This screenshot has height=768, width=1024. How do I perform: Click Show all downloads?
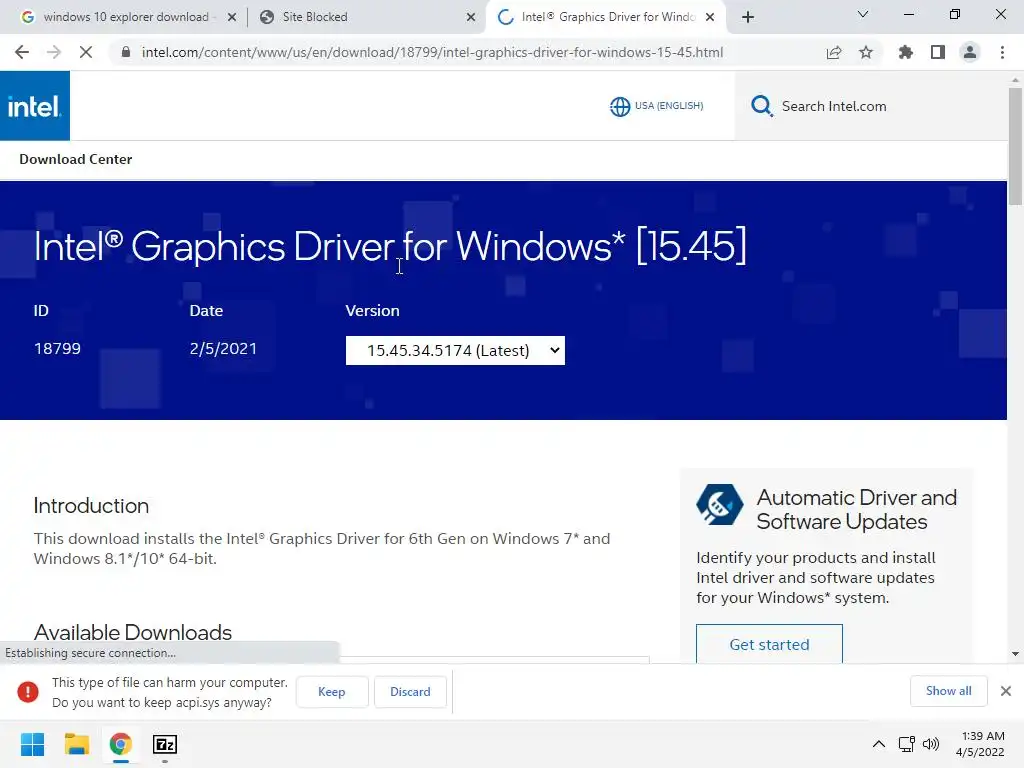(x=948, y=691)
